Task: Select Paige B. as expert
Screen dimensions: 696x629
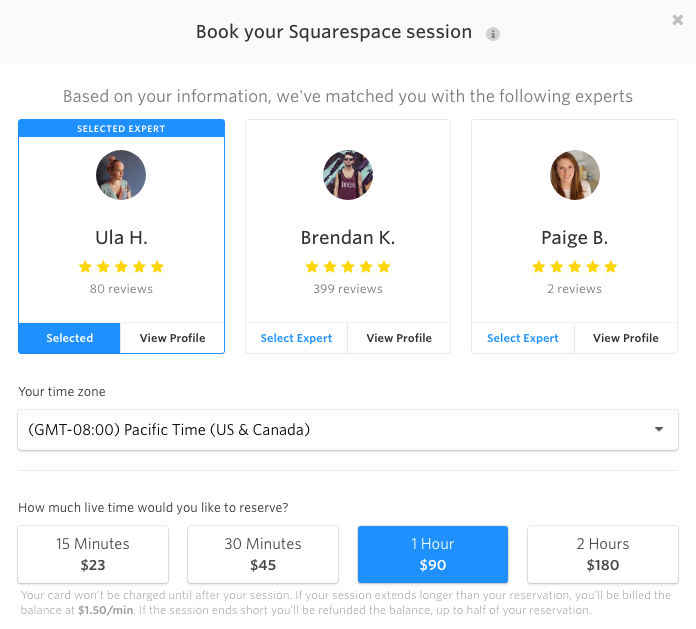Action: coord(523,338)
